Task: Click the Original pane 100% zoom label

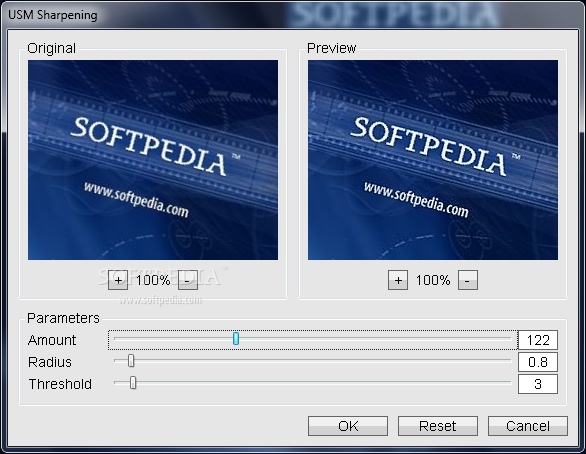Action: pos(153,280)
